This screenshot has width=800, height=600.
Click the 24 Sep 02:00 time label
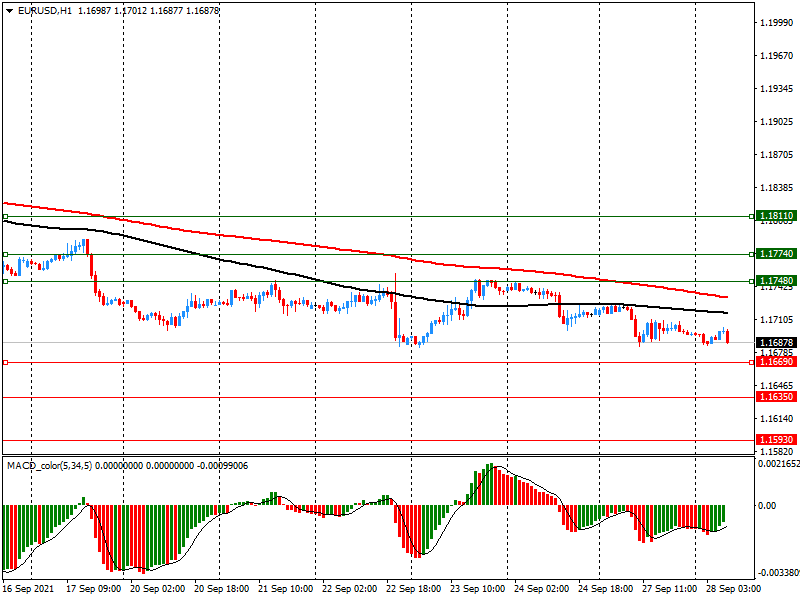pyautogui.click(x=542, y=589)
